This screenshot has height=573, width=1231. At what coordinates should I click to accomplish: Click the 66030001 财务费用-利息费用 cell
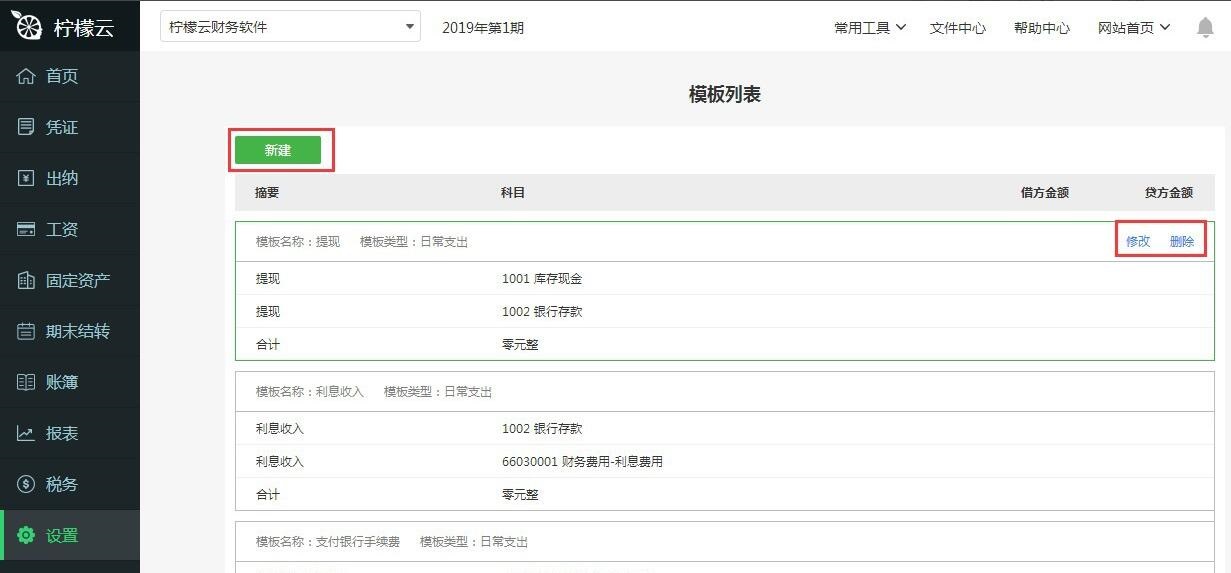tap(582, 462)
